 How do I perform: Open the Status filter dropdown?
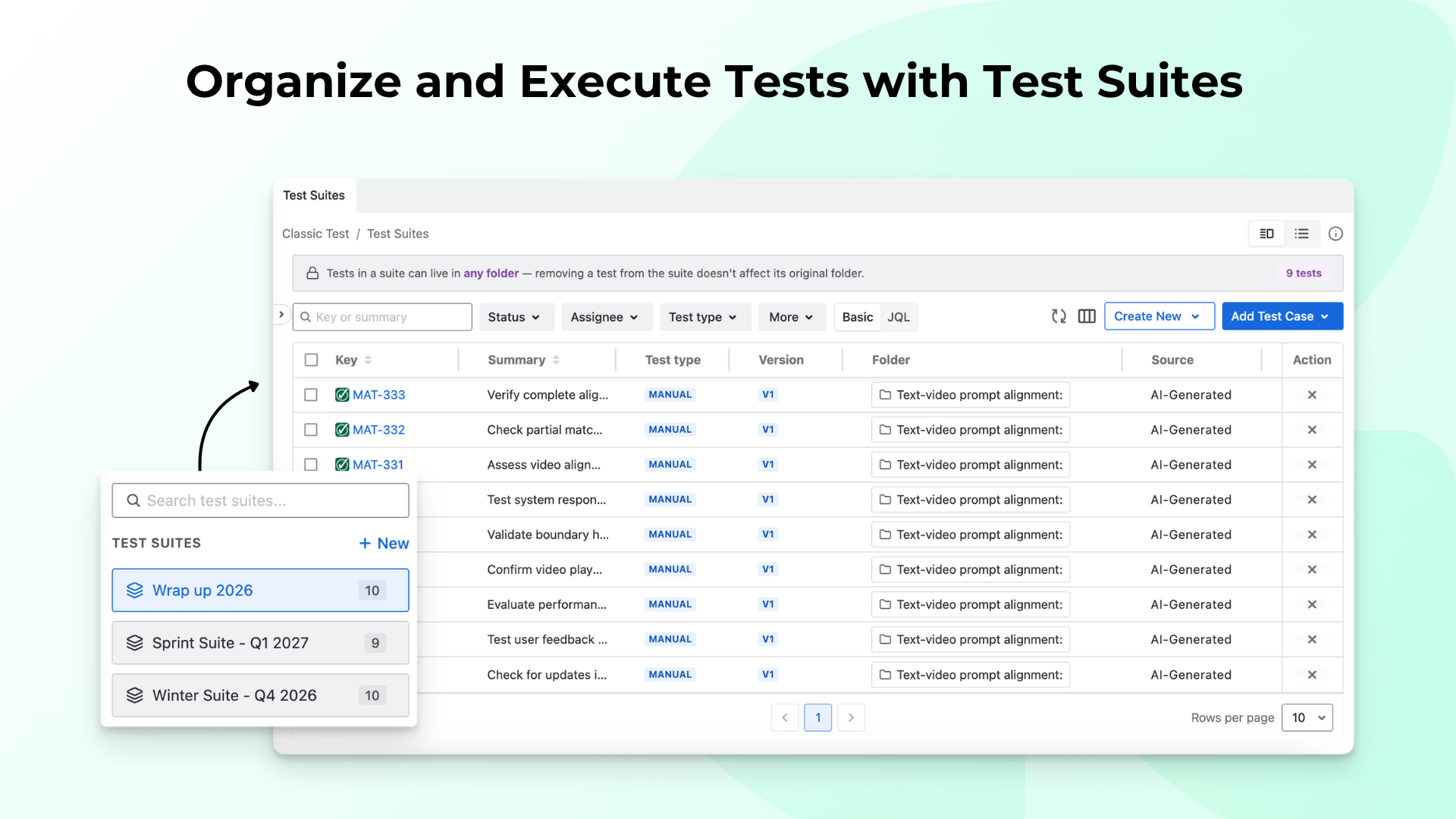click(x=516, y=317)
